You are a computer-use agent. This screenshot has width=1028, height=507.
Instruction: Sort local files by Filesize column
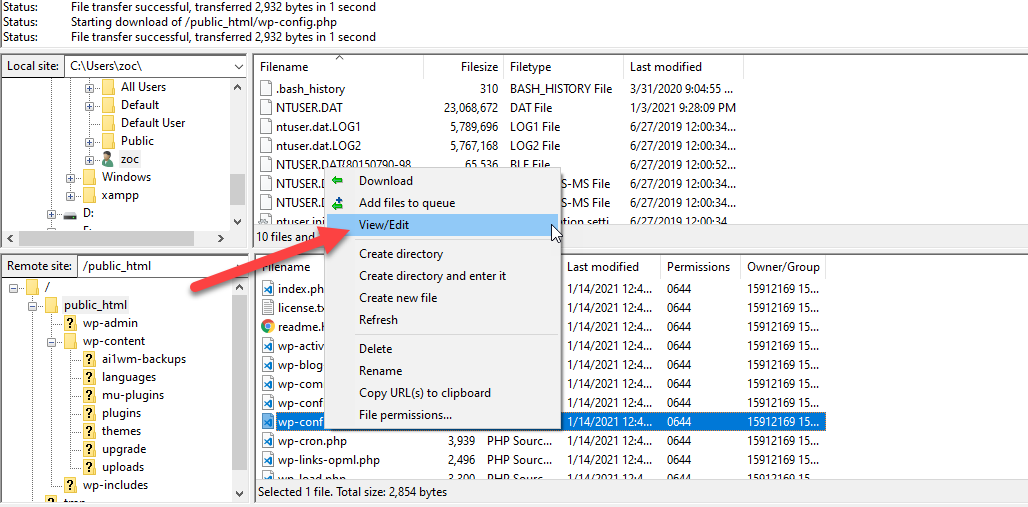click(464, 67)
